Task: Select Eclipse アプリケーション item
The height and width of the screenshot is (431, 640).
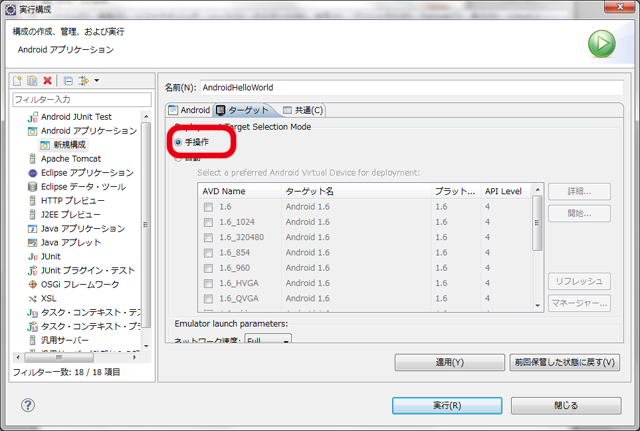Action: pyautogui.click(x=87, y=173)
